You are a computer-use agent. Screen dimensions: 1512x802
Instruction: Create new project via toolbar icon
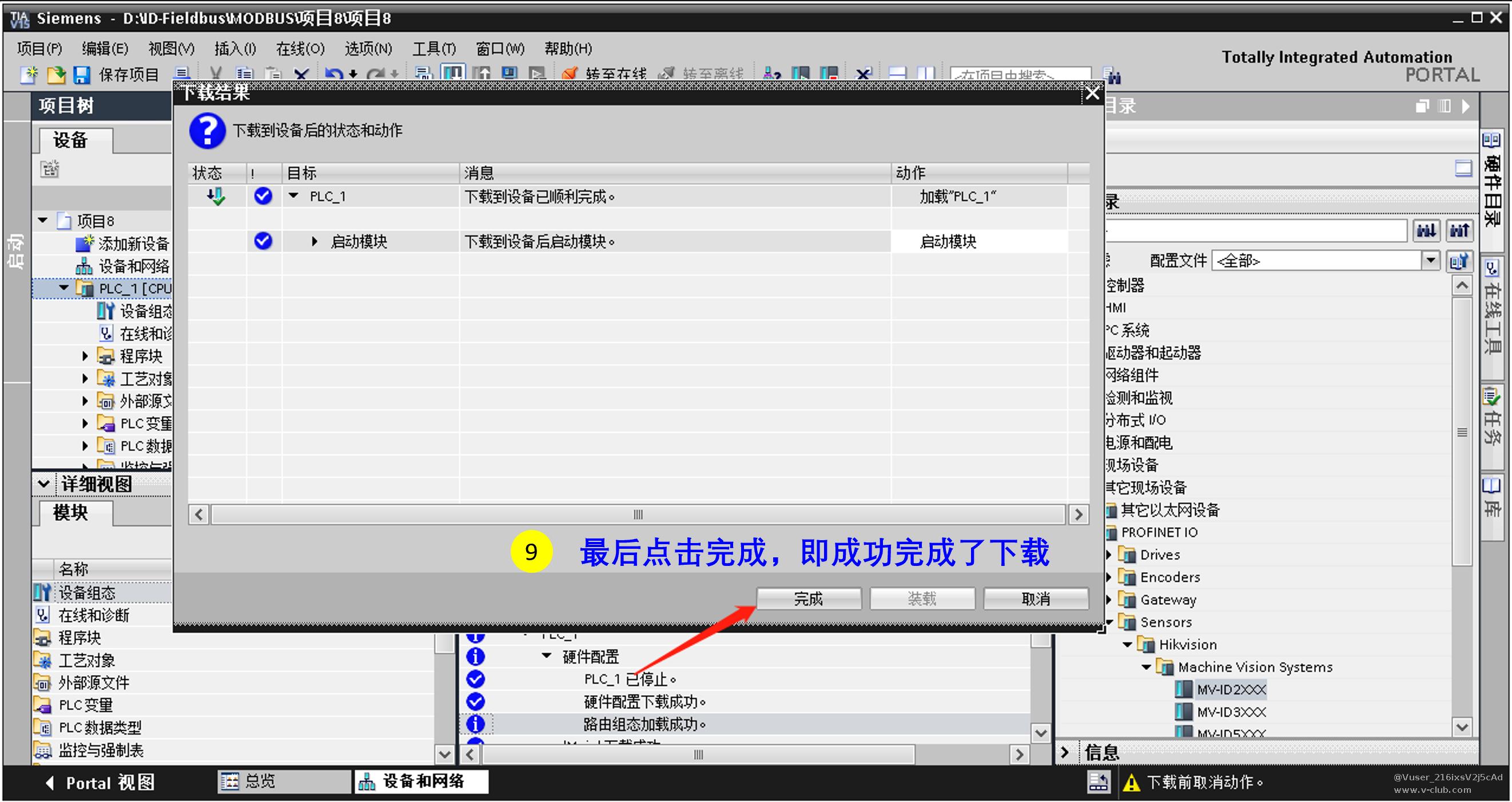(29, 75)
